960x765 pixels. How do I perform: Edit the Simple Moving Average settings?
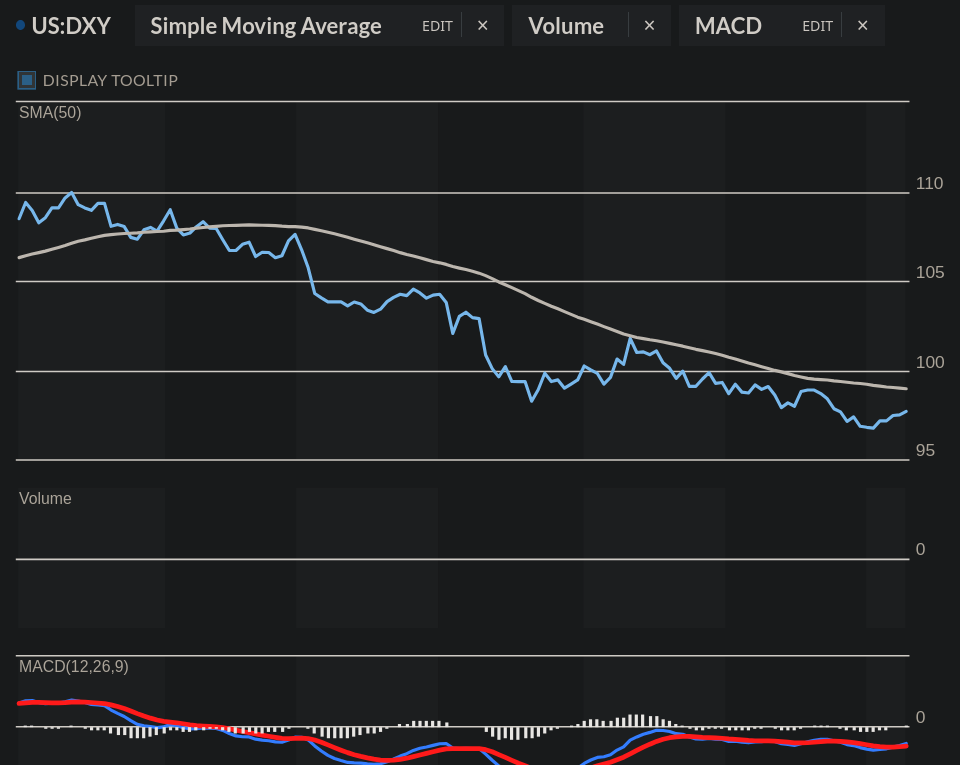437,26
